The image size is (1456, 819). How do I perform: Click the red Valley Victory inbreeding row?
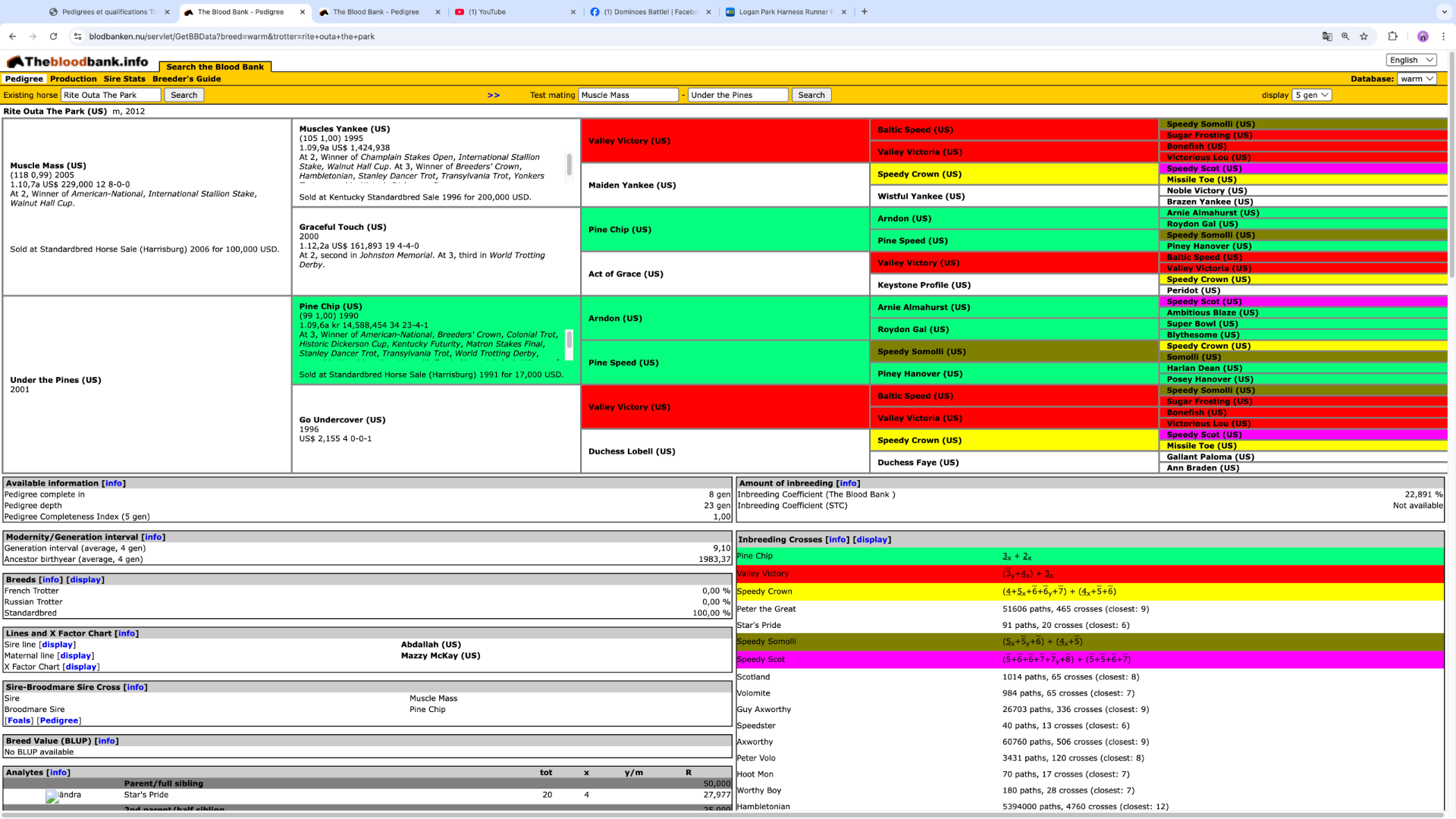[x=1090, y=574]
